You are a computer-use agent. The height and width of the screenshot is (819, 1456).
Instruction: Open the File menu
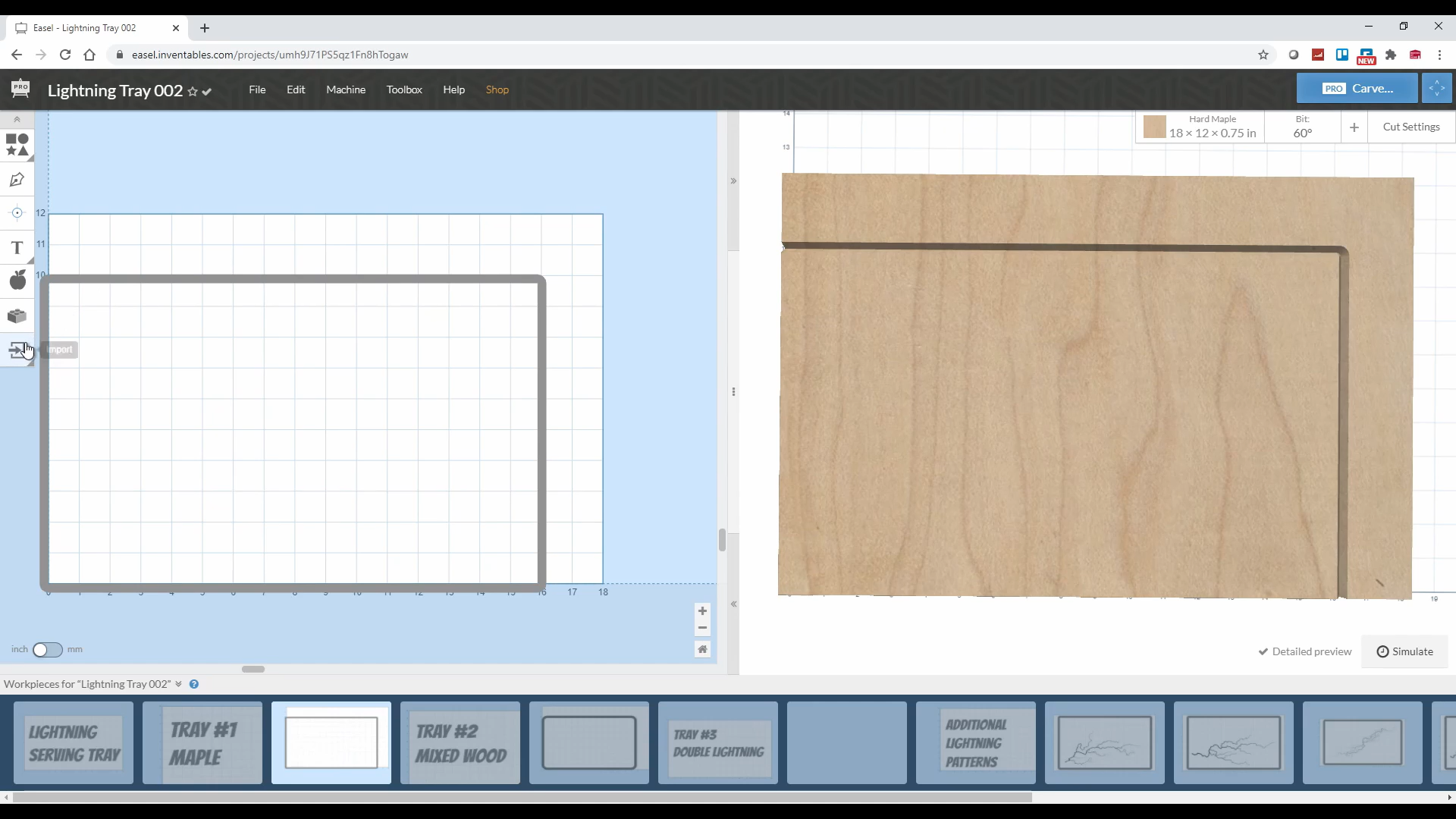pos(257,89)
